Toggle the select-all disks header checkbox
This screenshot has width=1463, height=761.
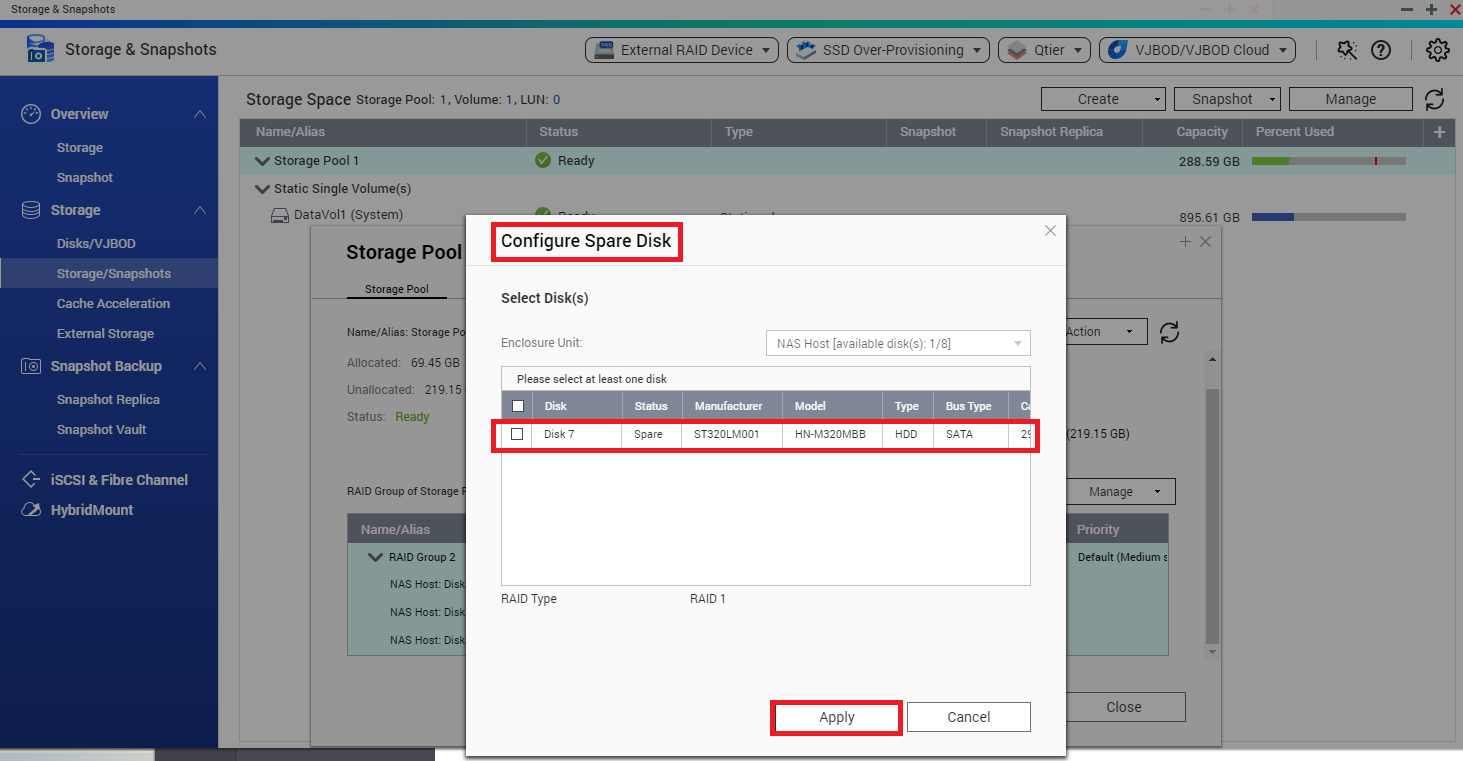[517, 406]
